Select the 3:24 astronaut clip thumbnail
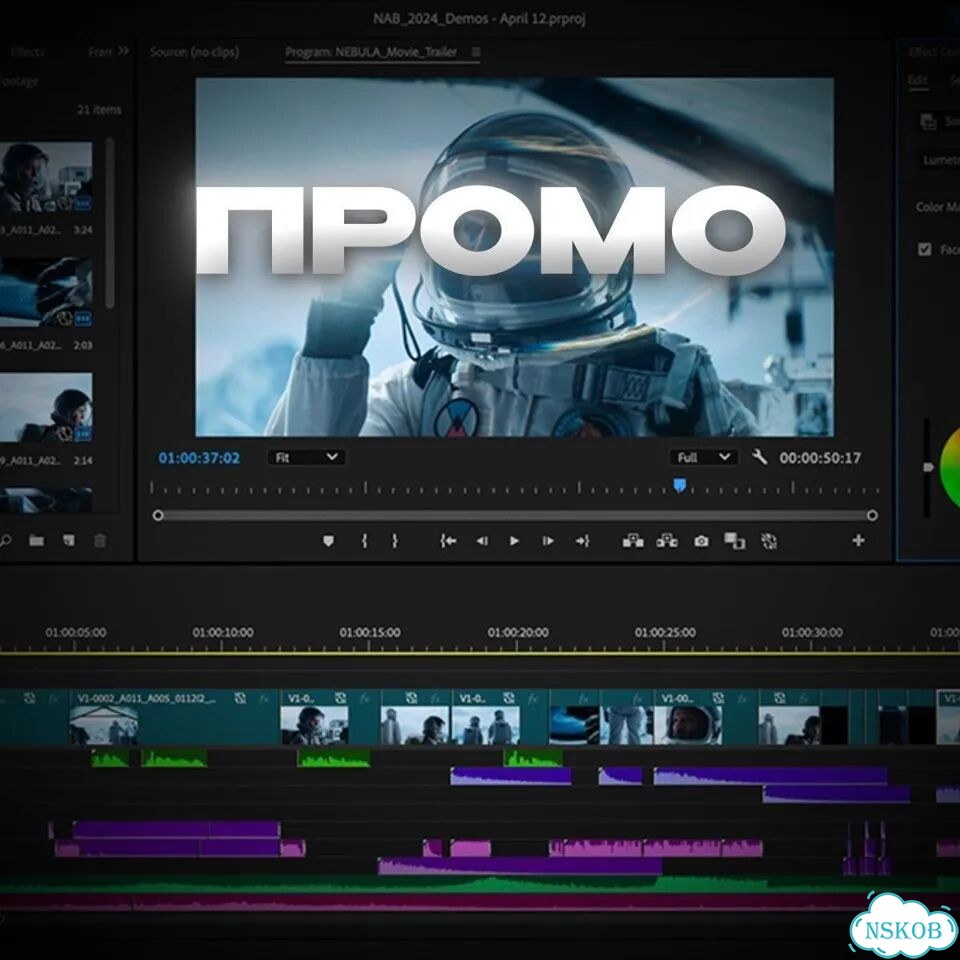This screenshot has height=960, width=960. 46,178
